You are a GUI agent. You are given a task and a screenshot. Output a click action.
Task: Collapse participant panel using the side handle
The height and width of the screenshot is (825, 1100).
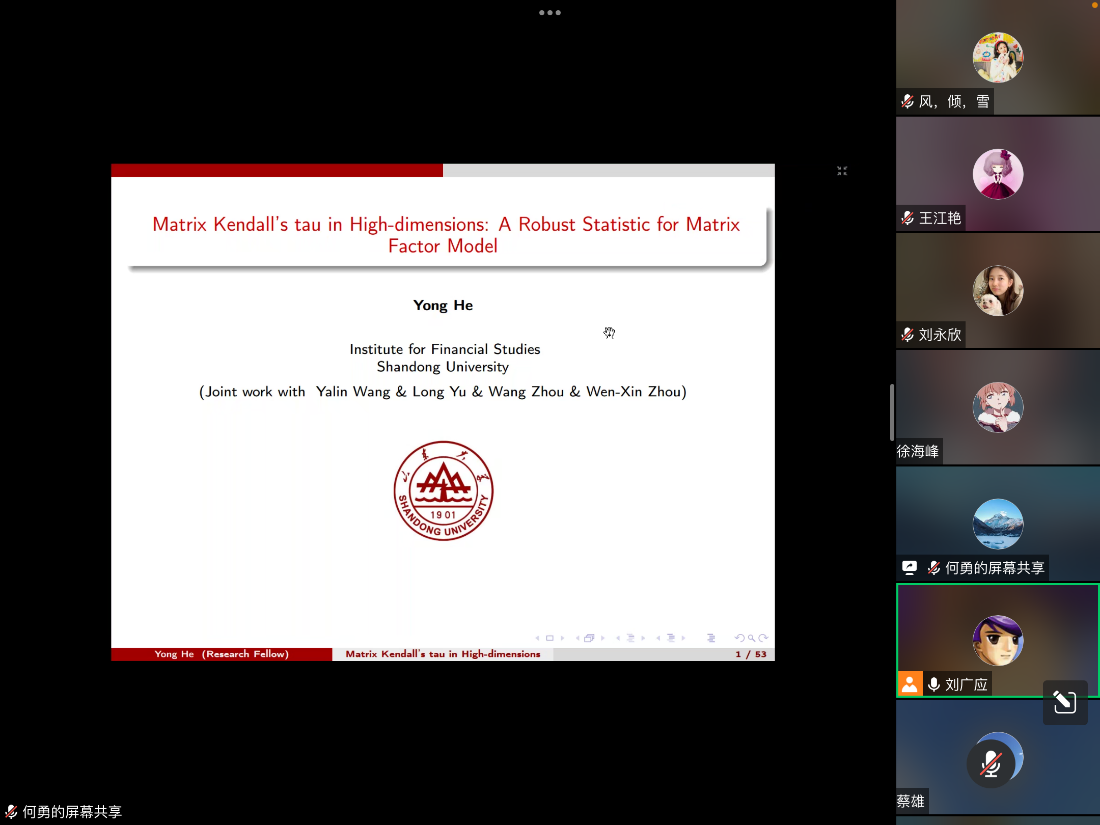coord(891,412)
